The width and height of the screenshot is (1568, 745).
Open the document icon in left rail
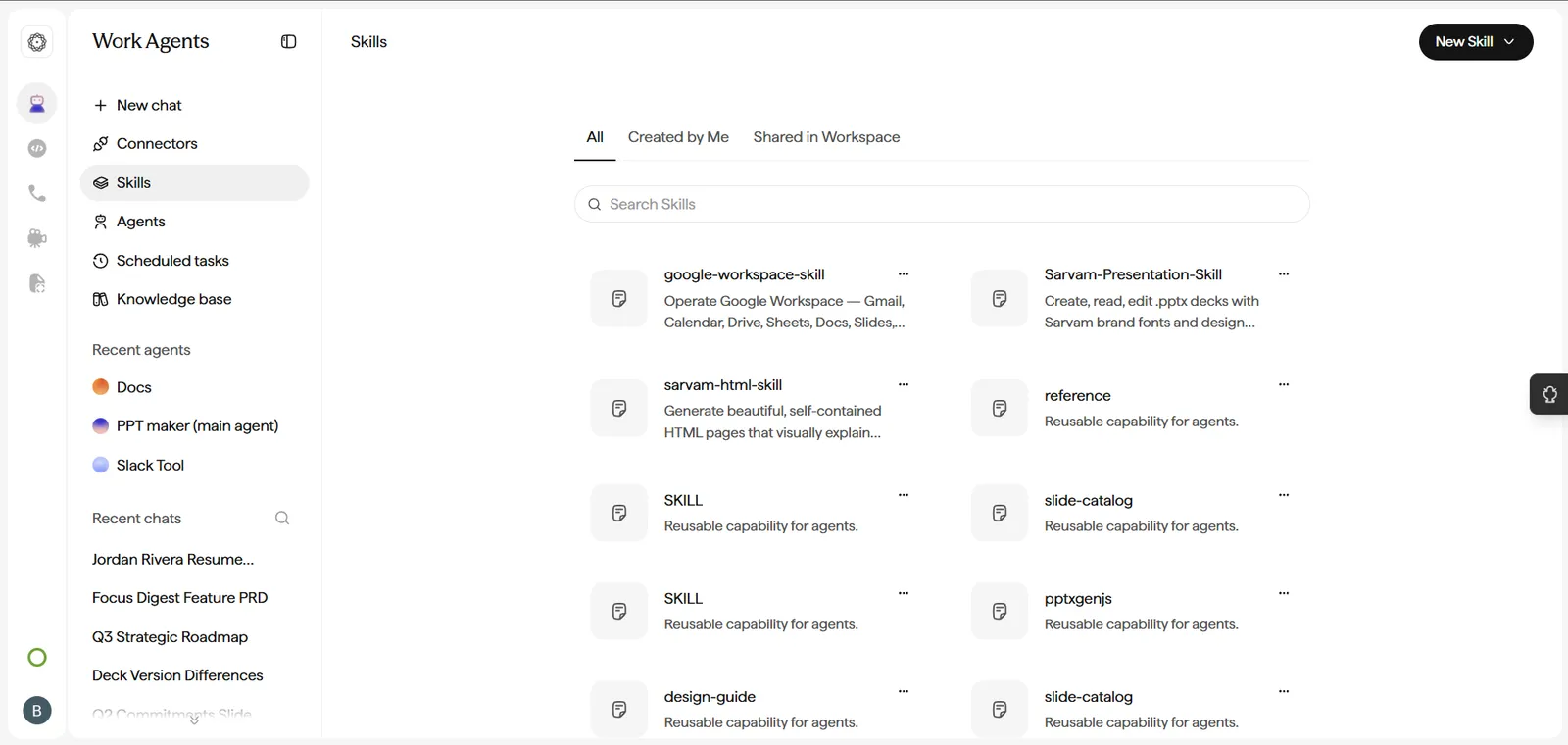pyautogui.click(x=37, y=283)
